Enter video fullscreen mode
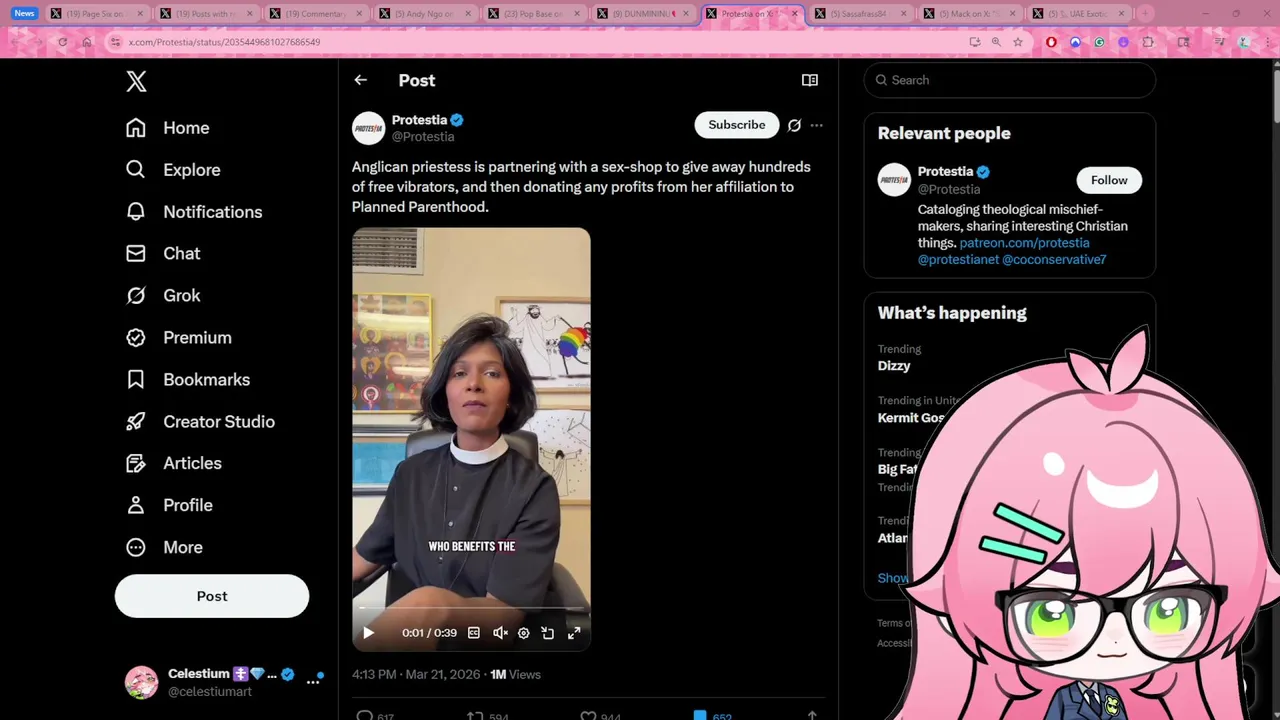Image resolution: width=1280 pixels, height=720 pixels. 574,633
